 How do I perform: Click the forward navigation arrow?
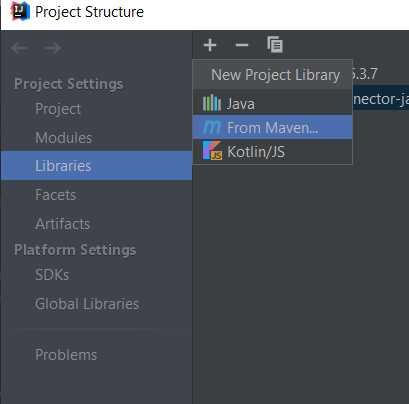(52, 48)
